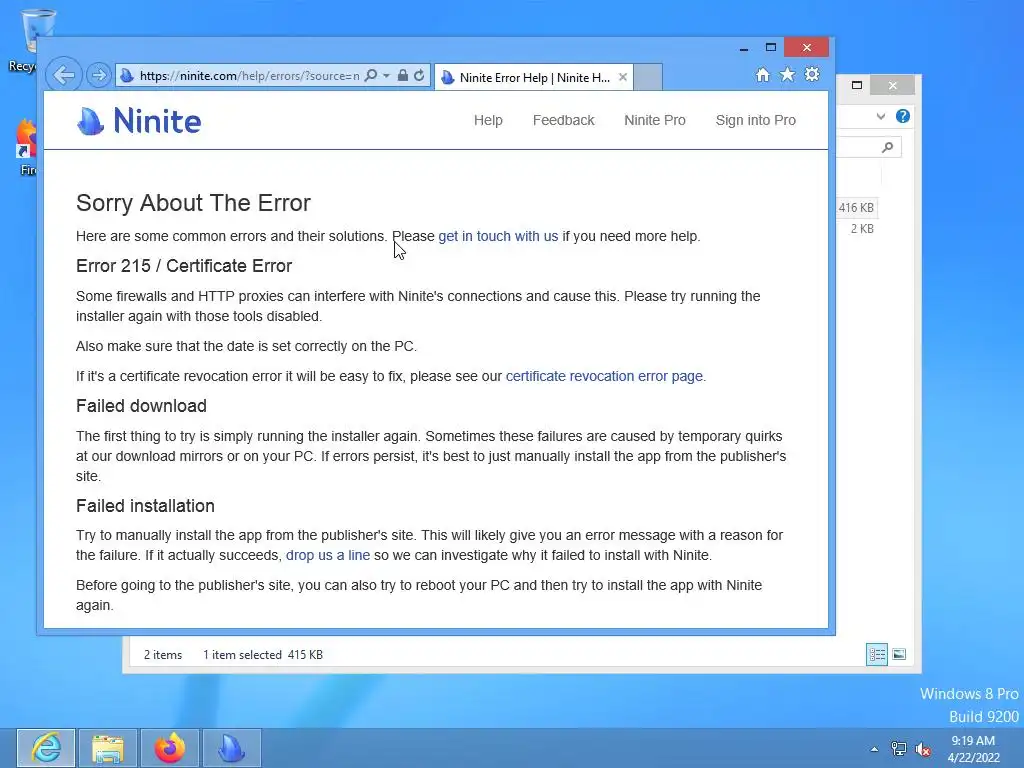Click the muted volume tray icon

pyautogui.click(x=923, y=749)
